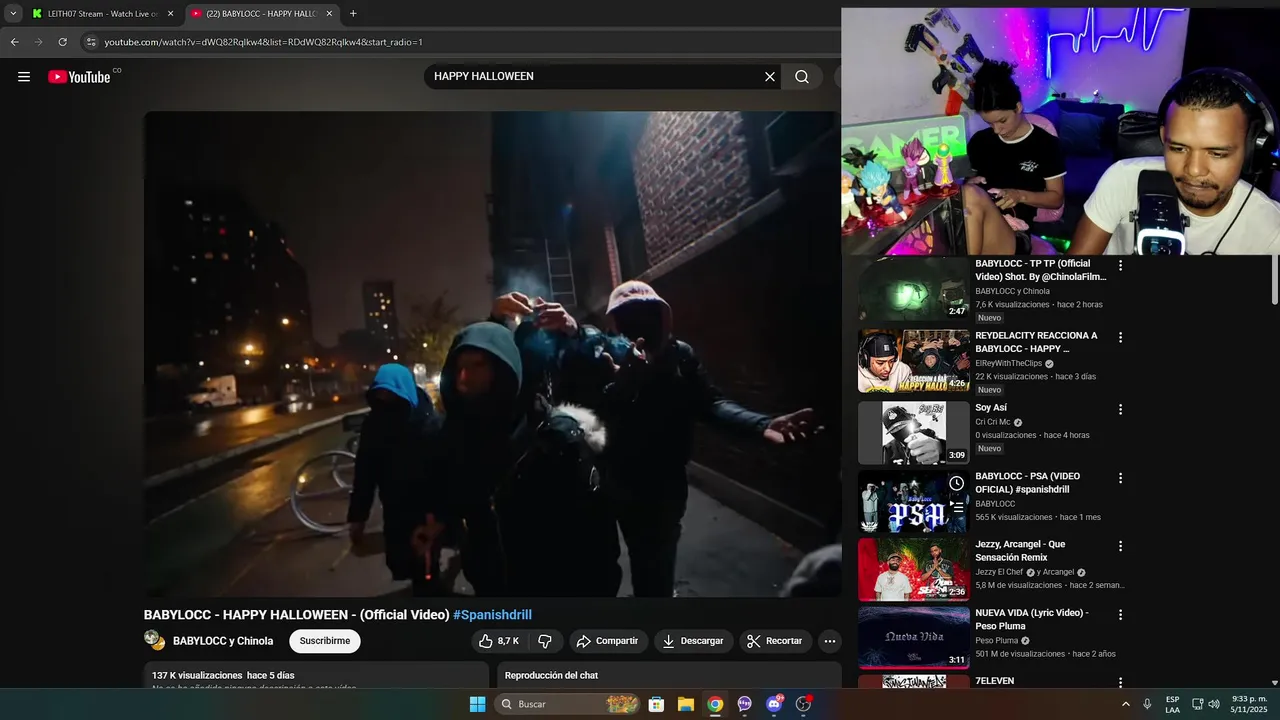Select the BABYLOCC - HAPPY HALLOWEEN browser tab
The image size is (1280, 720).
pos(262,14)
